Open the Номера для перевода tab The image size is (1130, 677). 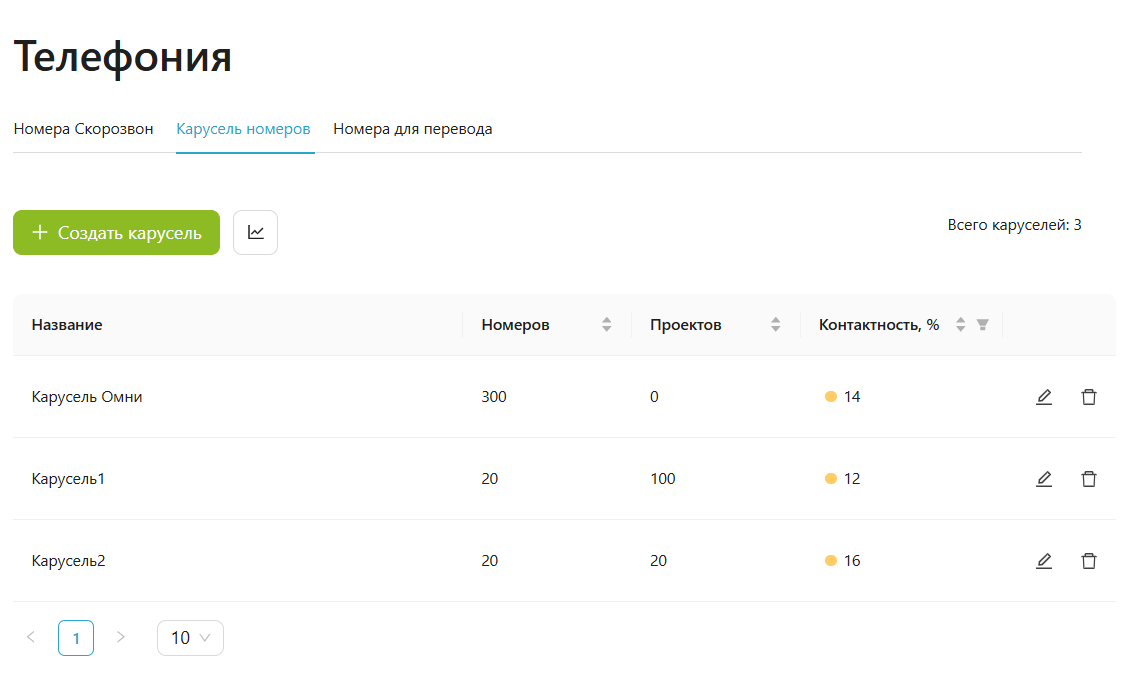(412, 128)
